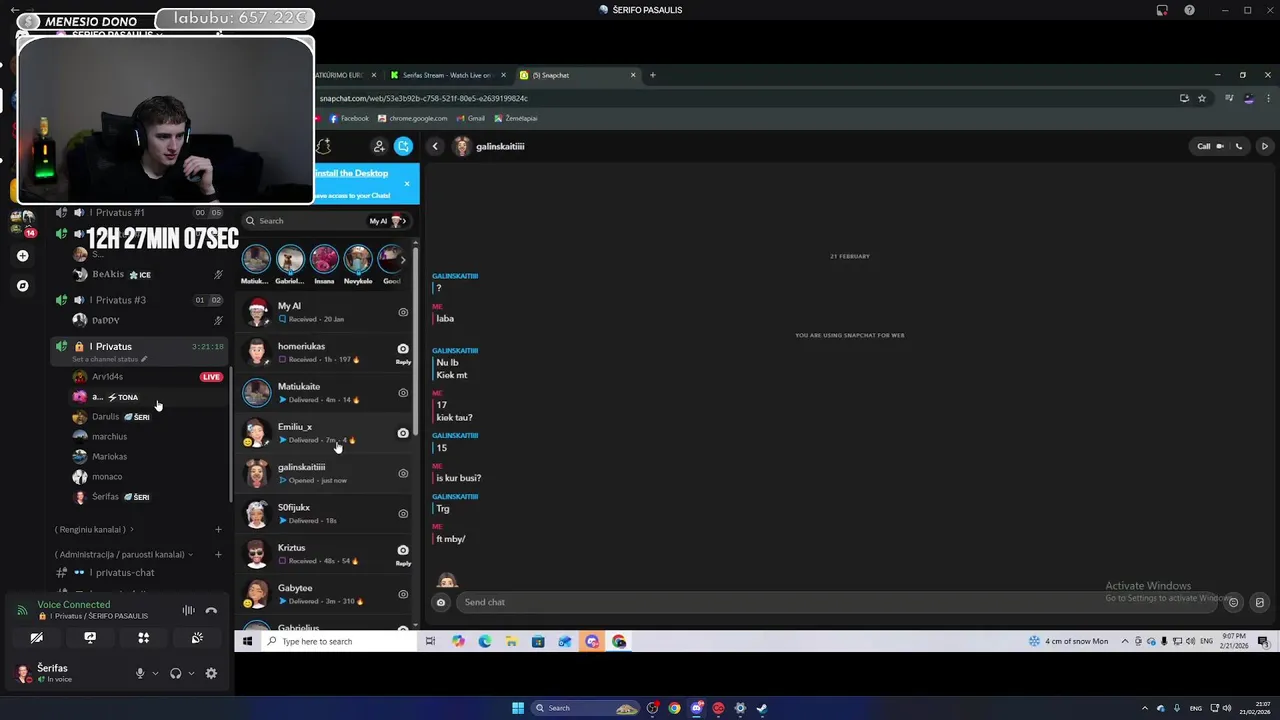This screenshot has width=1280, height=720.
Task: Open Discord soundboard
Action: (x=197, y=637)
